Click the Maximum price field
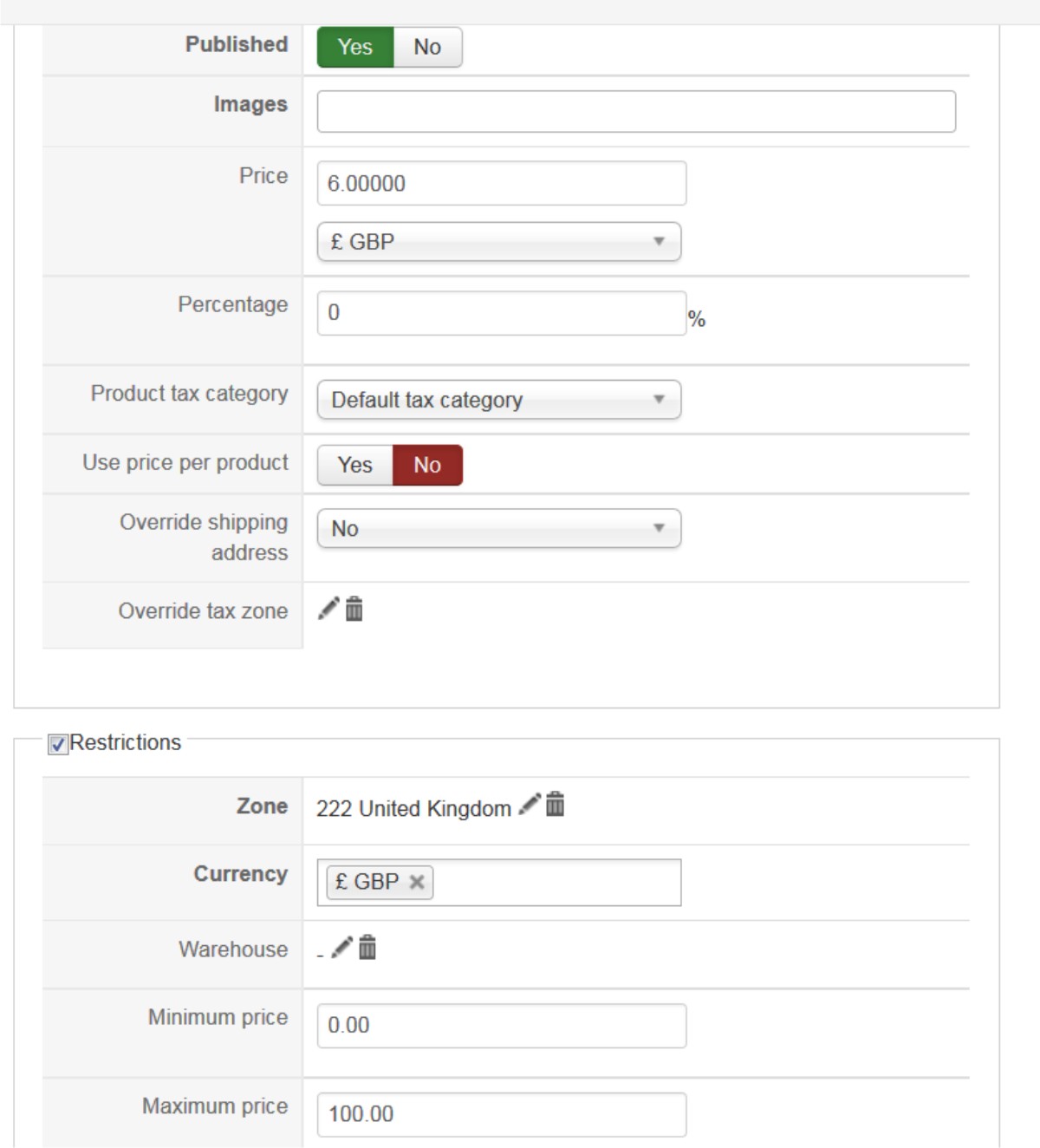 click(501, 1114)
